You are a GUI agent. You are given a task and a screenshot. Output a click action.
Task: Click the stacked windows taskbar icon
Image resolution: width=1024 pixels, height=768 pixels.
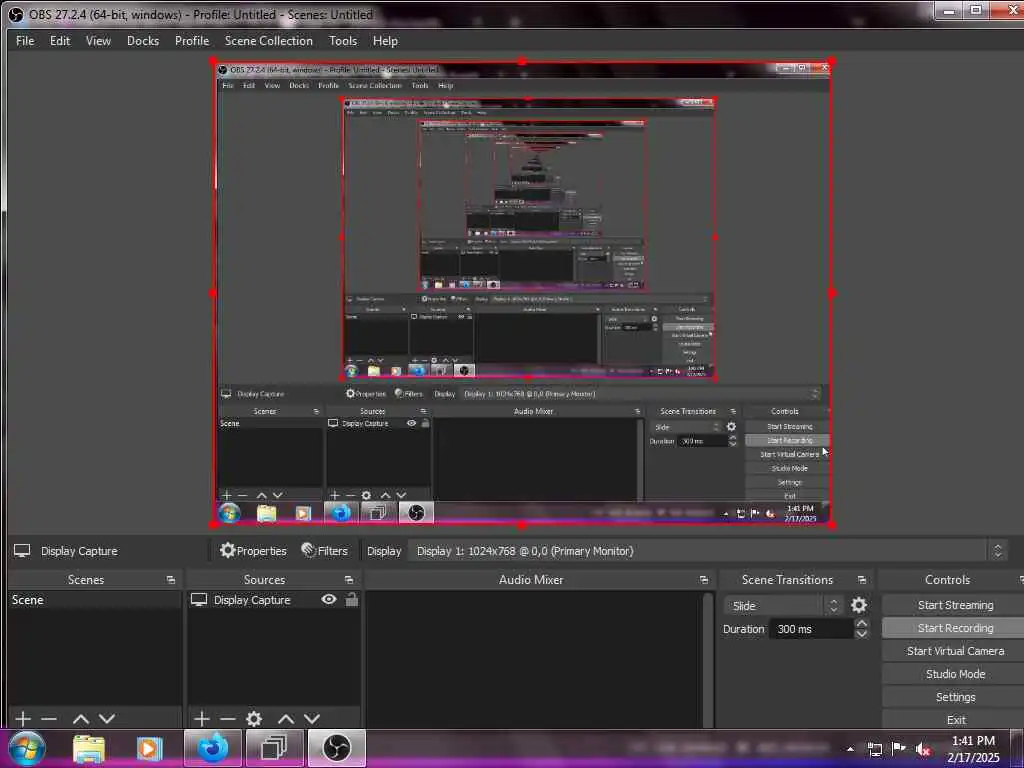point(274,748)
